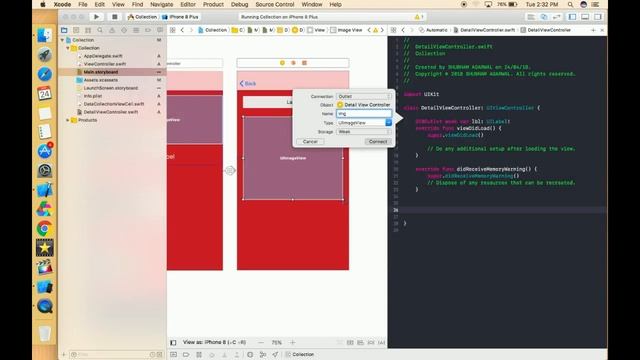The image size is (640, 360).
Task: Open the Embed In Stack tool
Action: [350, 342]
